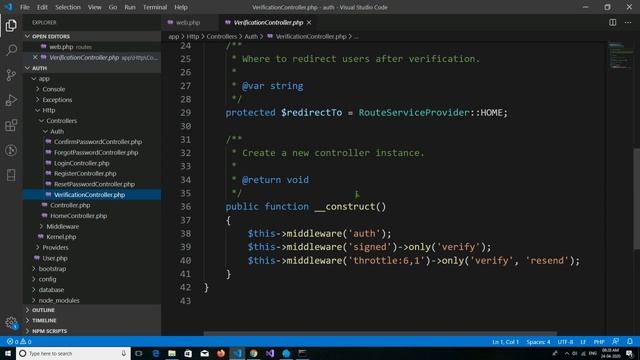This screenshot has width=640, height=360.
Task: Click the feedback icon in status bar
Action: click(x=616, y=341)
